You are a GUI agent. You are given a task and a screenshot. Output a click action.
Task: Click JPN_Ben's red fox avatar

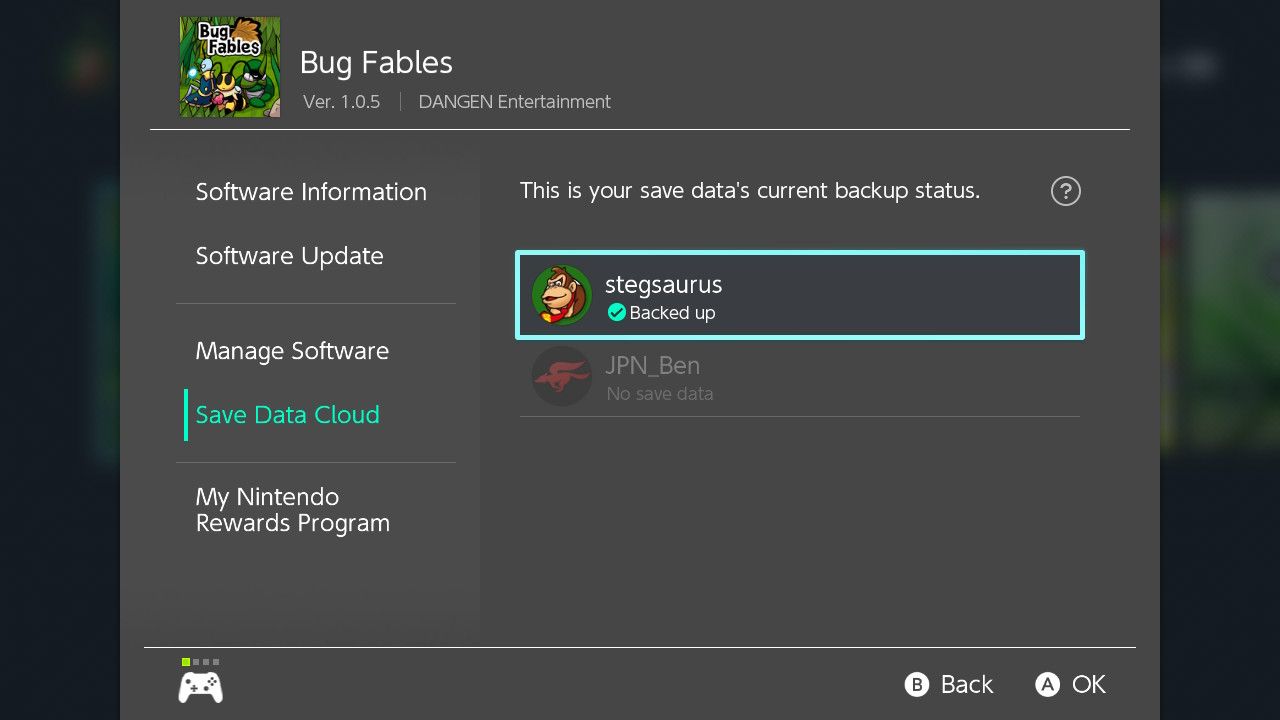point(561,376)
